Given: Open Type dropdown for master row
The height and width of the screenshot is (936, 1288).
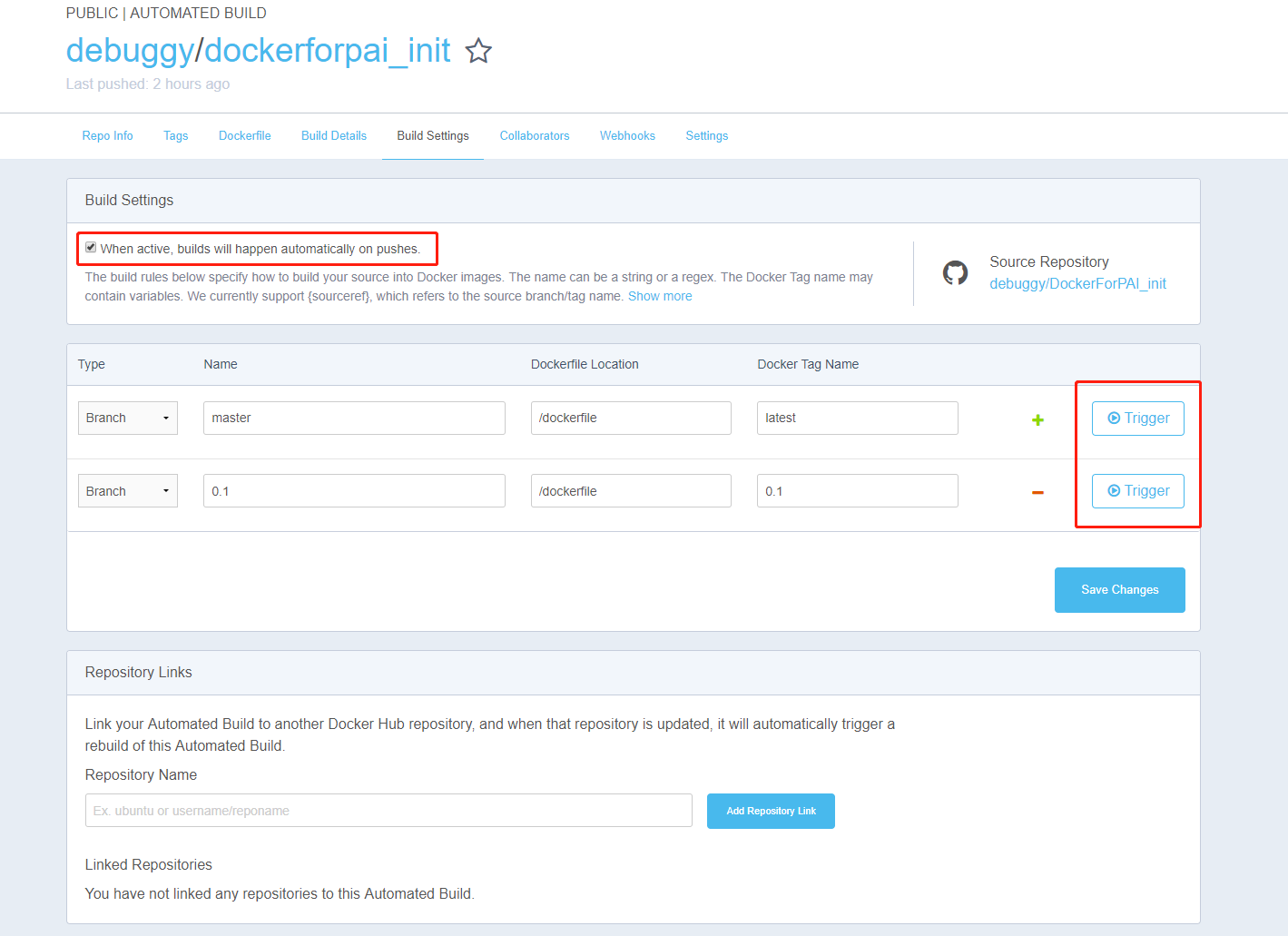Looking at the screenshot, I should pos(128,418).
